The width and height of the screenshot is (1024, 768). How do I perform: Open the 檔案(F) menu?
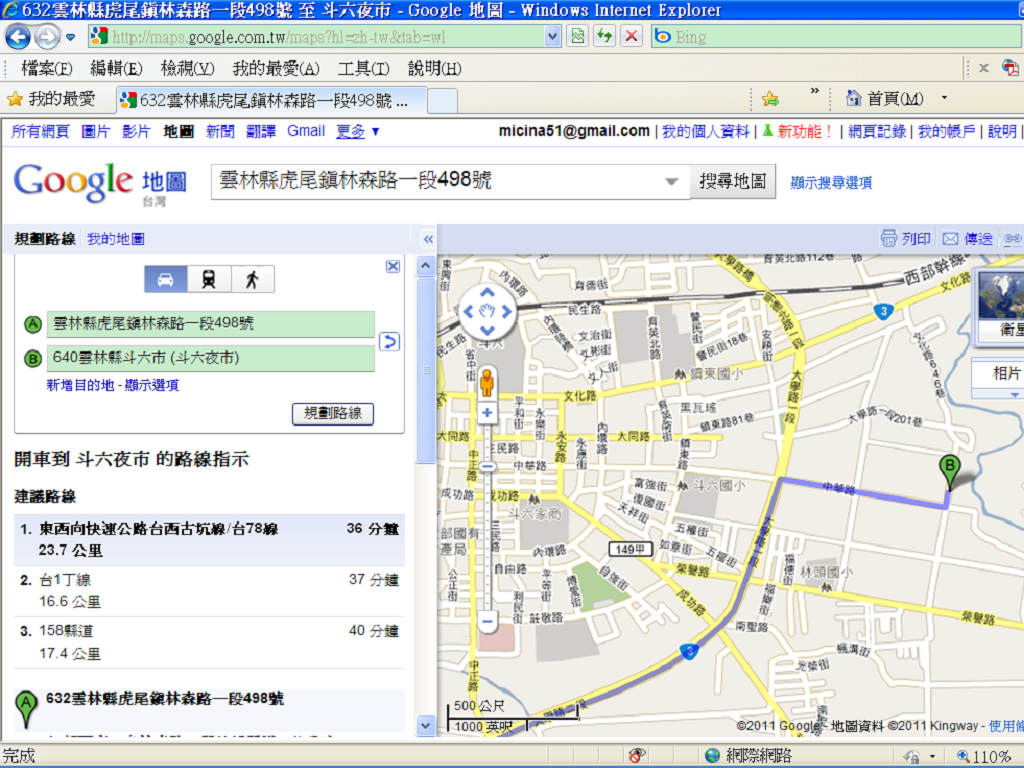[47, 68]
